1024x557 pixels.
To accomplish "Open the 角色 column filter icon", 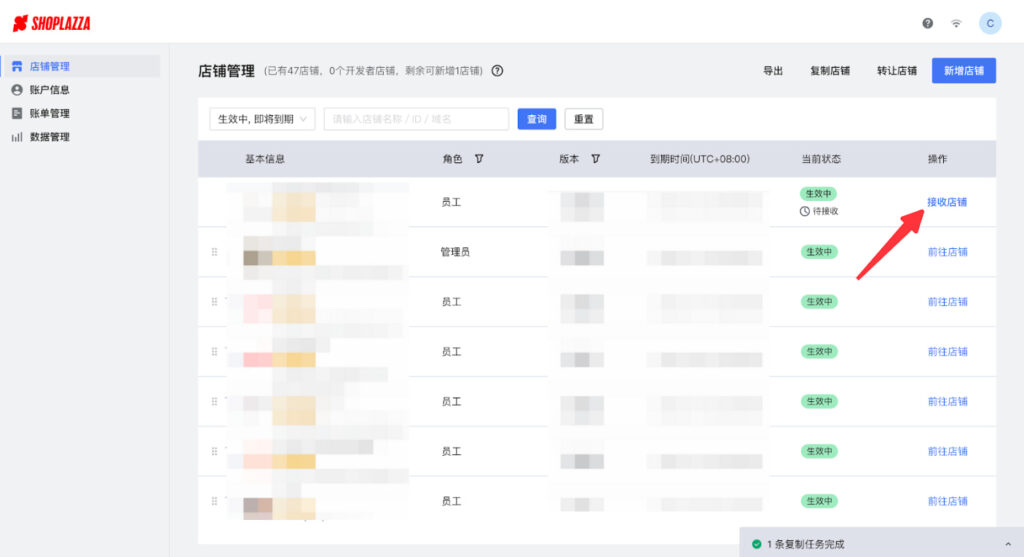I will [479, 159].
